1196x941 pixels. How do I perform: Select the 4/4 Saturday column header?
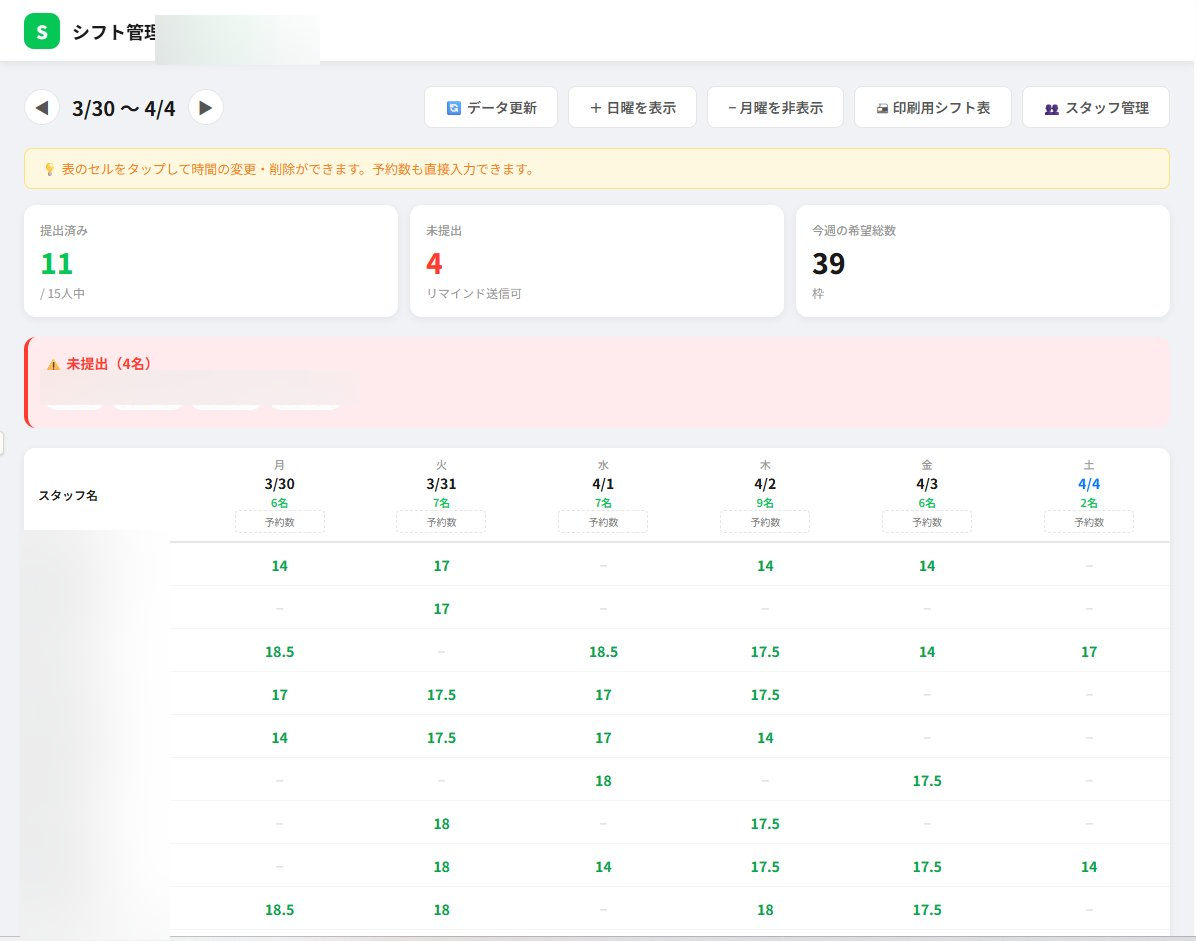click(1089, 484)
